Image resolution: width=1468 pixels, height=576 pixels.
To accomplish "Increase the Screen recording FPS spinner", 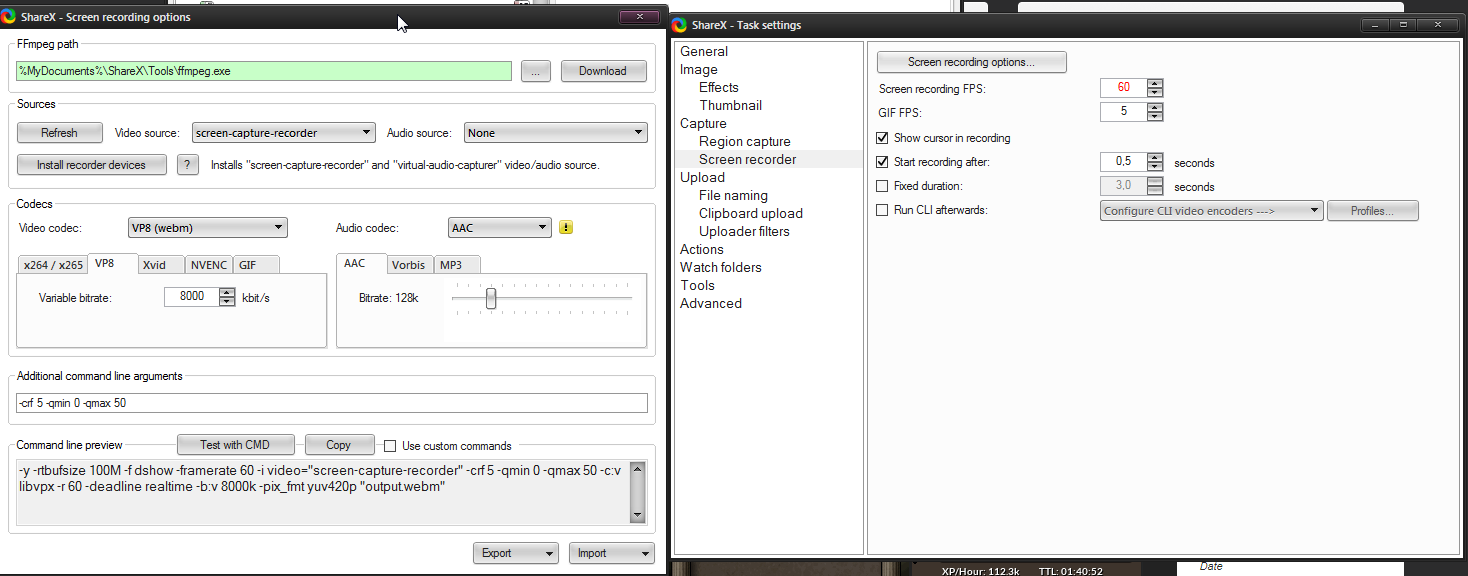I will click(1155, 83).
